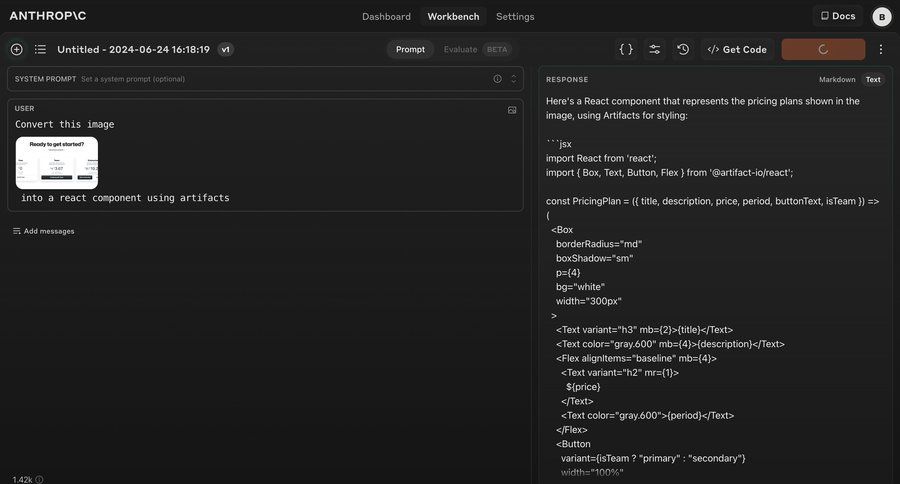Click the const PricingPlan line in response
900x484 pixels.
point(712,201)
